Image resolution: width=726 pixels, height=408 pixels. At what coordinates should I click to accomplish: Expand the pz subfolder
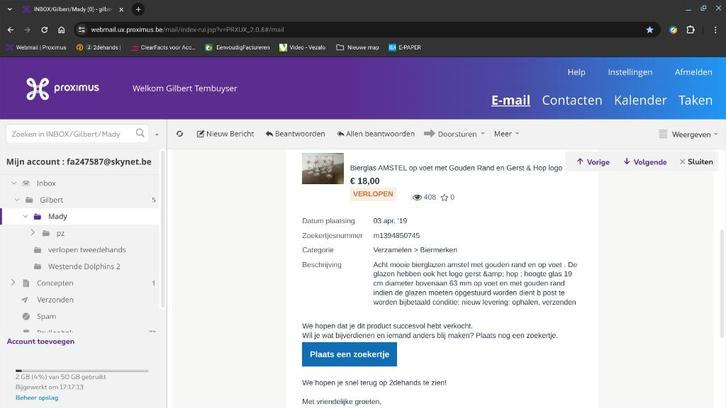[x=32, y=233]
